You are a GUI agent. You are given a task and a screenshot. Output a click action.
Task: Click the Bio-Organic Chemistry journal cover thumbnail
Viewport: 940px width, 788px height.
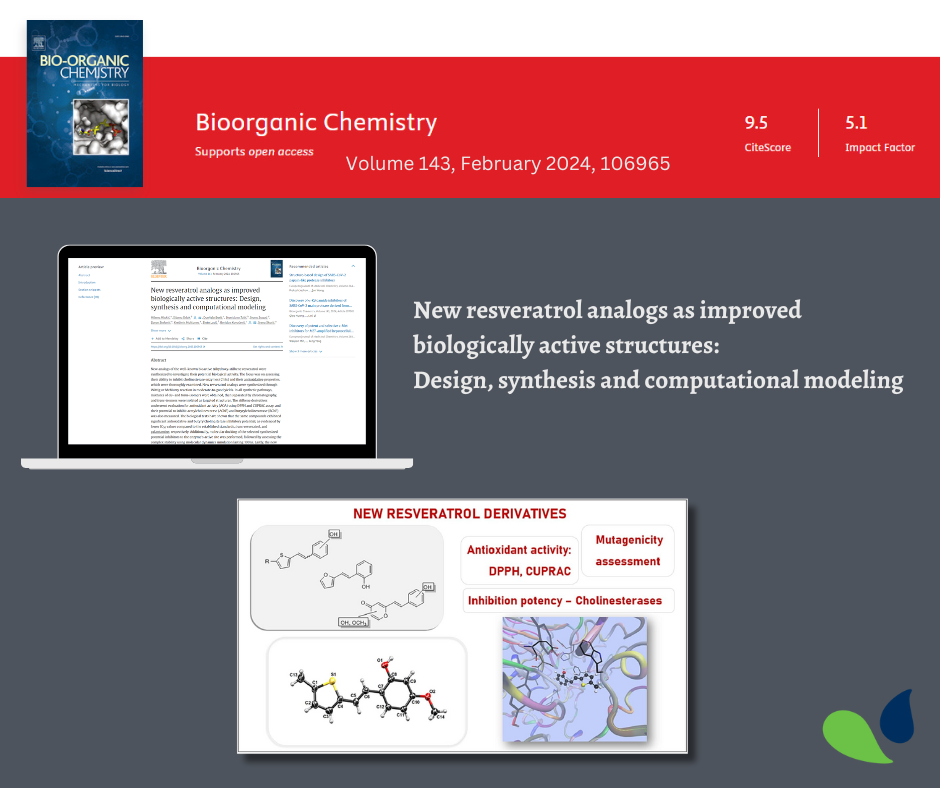[85, 103]
